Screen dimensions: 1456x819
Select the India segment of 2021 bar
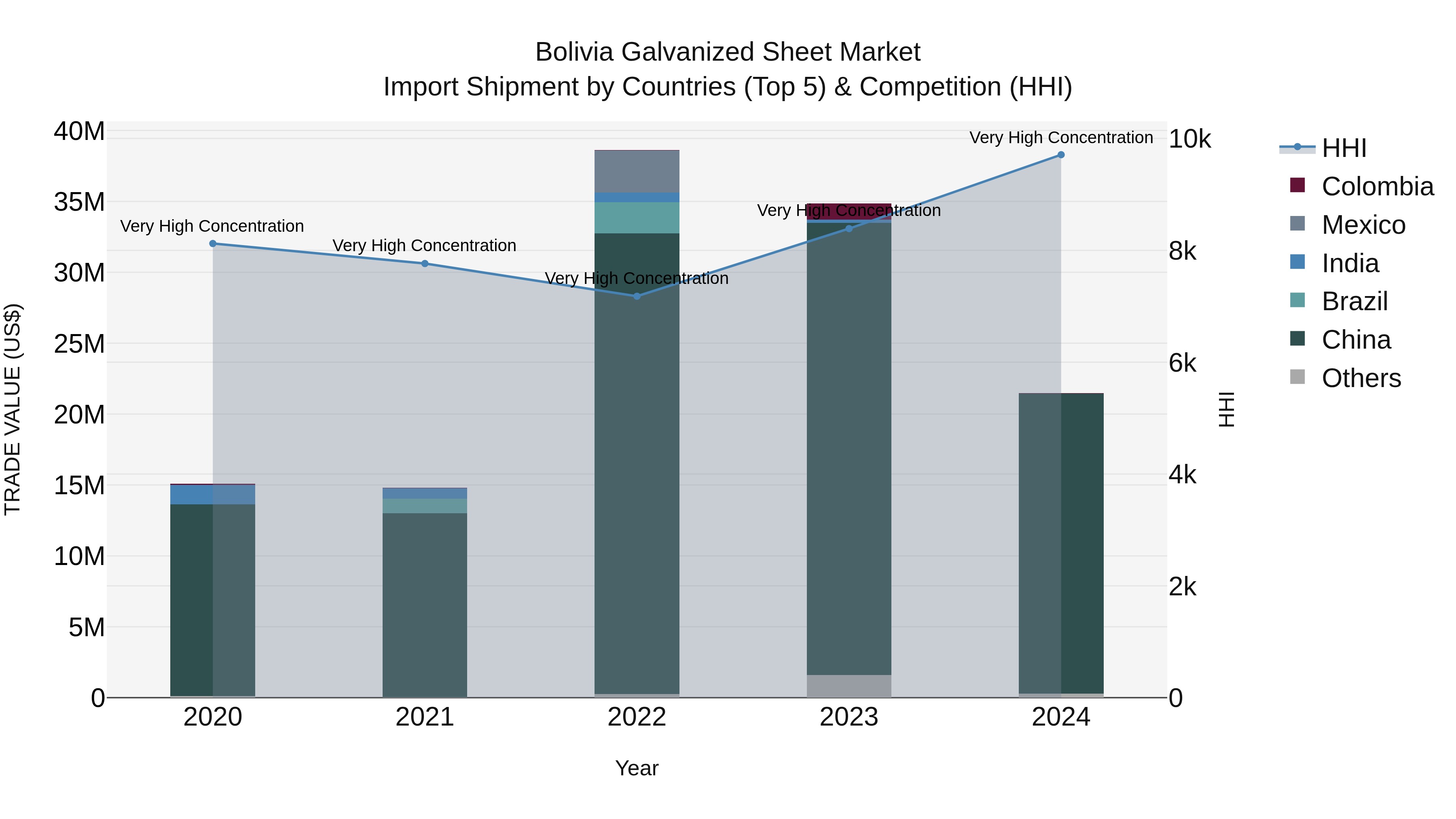(x=425, y=493)
